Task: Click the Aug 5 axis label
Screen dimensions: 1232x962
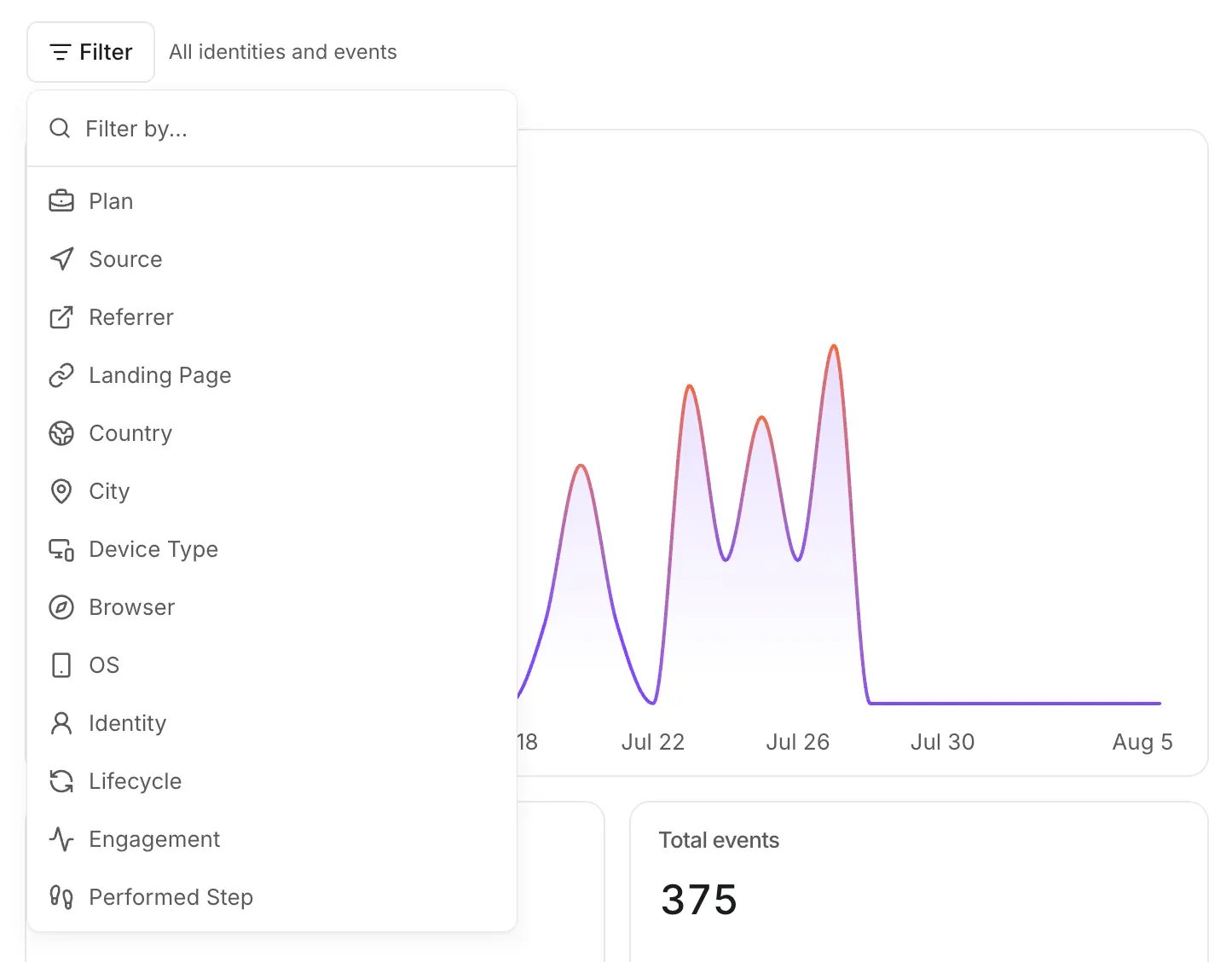Action: 1142,742
